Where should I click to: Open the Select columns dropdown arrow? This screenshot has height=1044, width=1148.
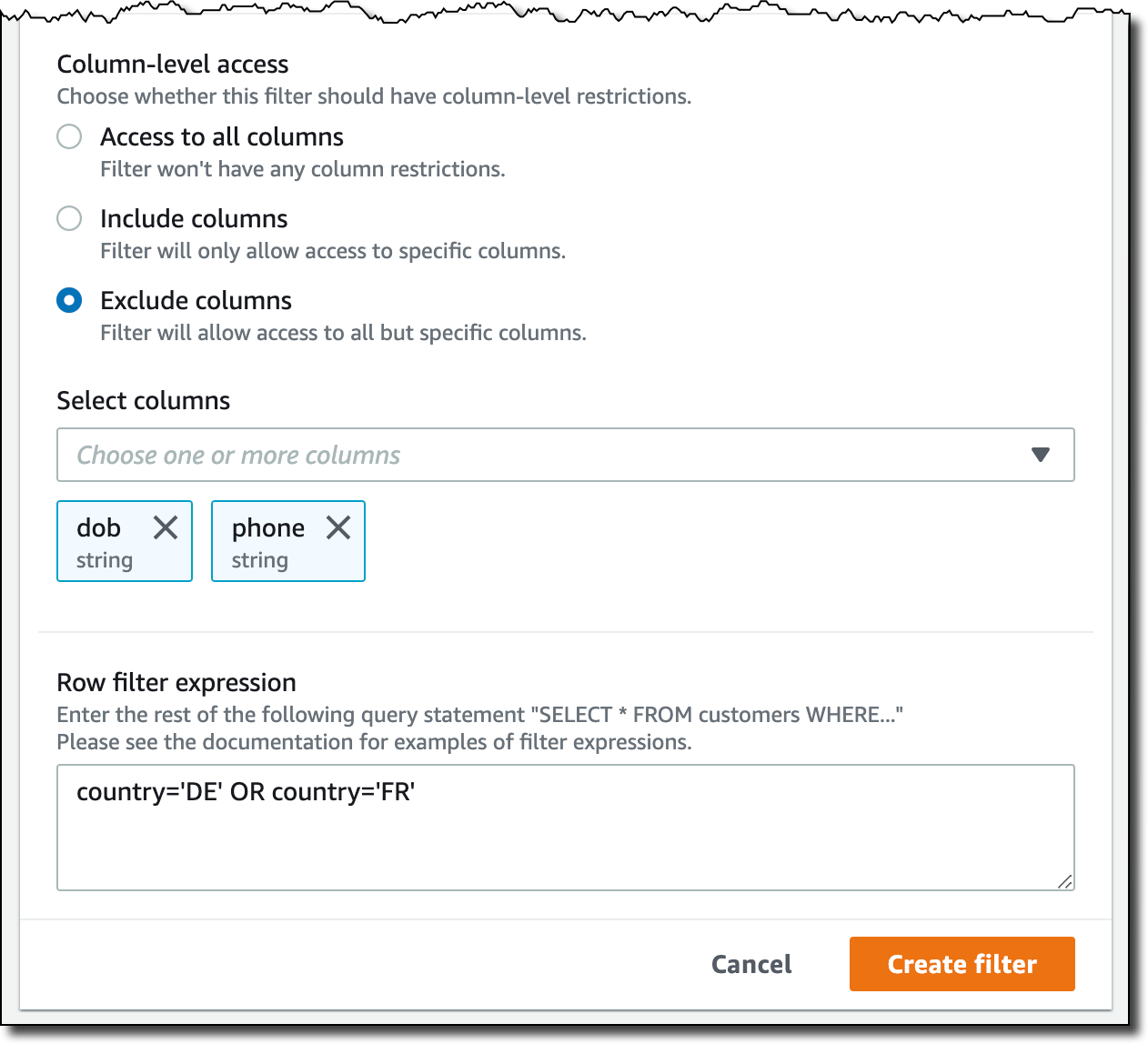[1041, 455]
